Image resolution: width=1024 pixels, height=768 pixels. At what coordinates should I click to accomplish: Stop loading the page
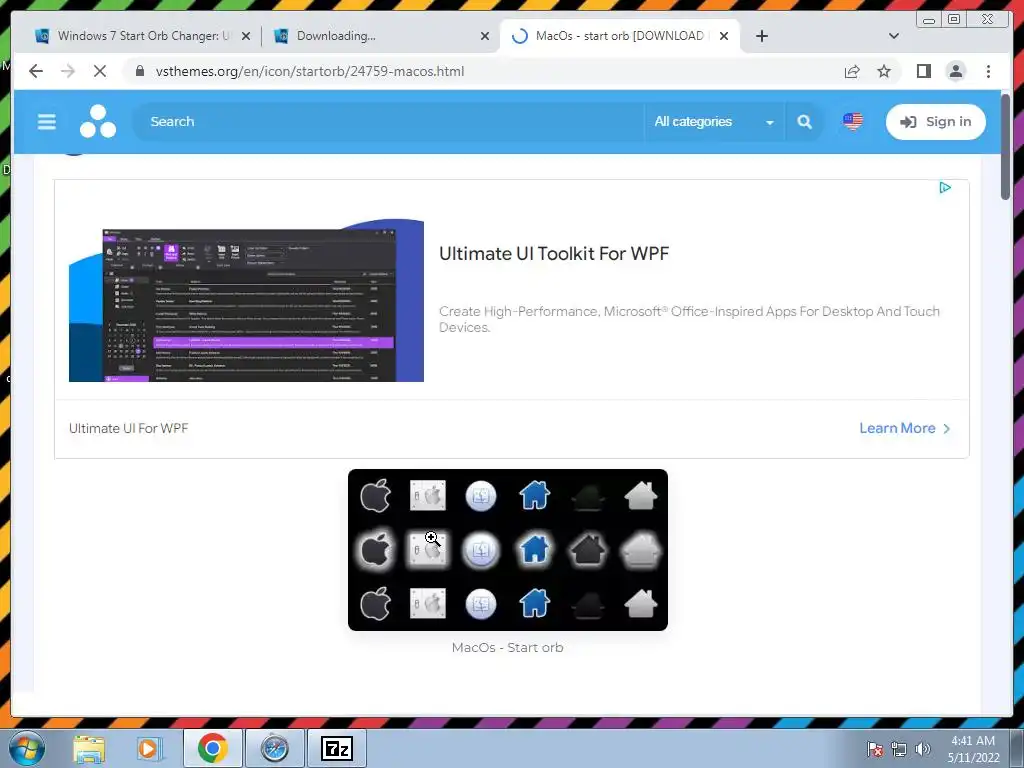click(100, 71)
